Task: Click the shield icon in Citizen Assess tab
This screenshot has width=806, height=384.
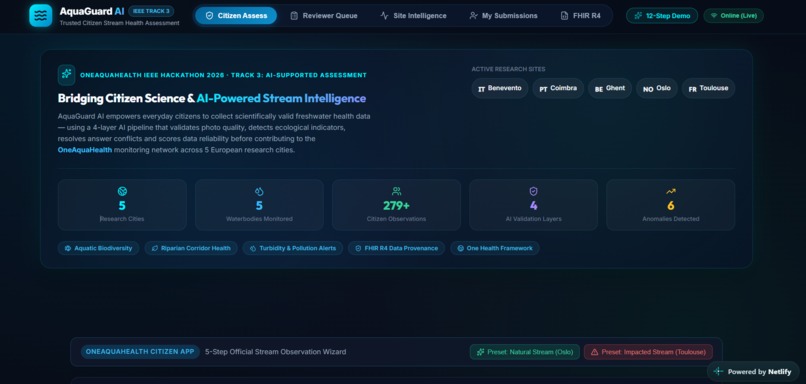Action: tap(209, 15)
